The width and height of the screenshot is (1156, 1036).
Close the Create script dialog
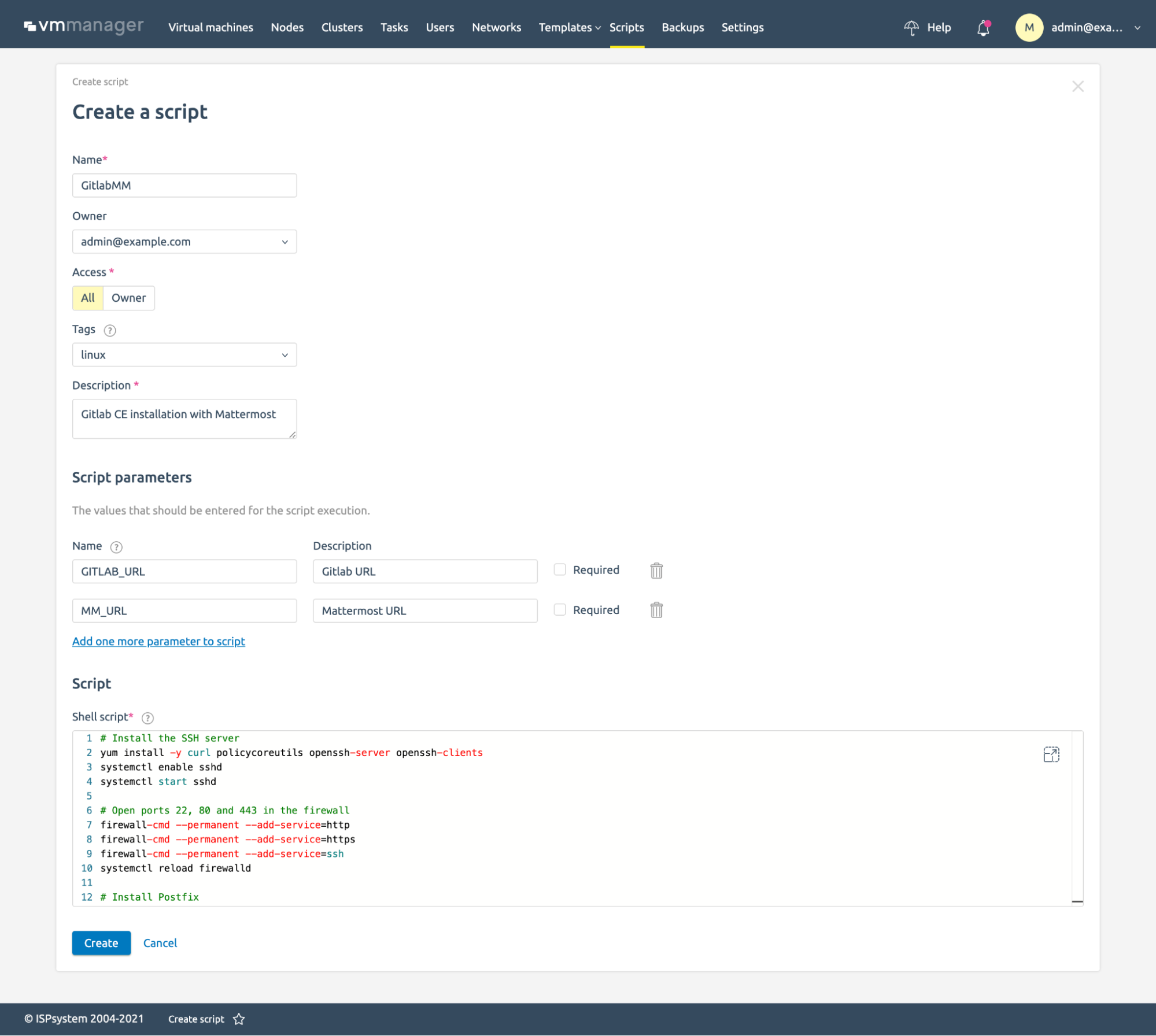point(1077,87)
